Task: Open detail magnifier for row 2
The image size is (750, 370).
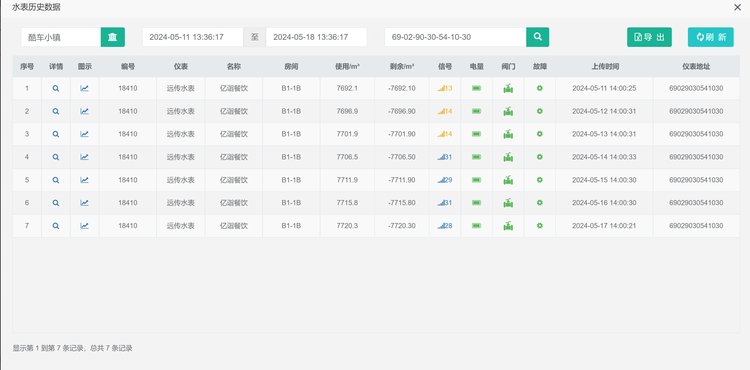Action: (x=56, y=111)
